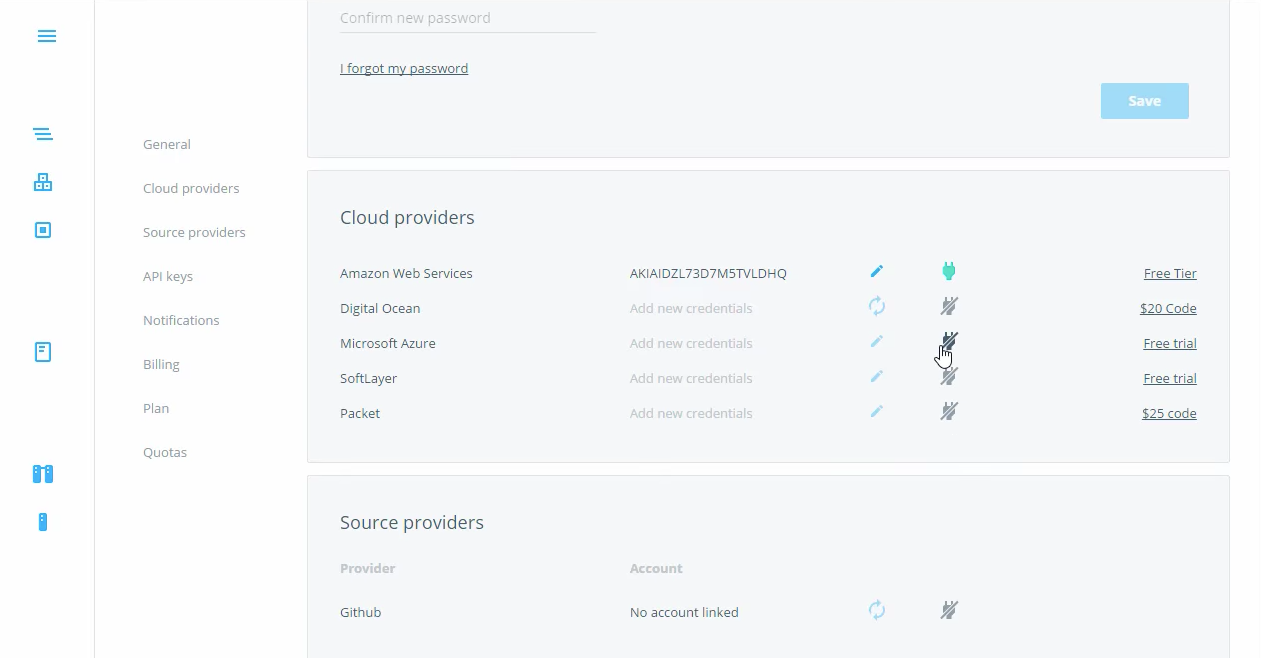Image resolution: width=1261 pixels, height=658 pixels.
Task: Focus the Confirm new password field
Action: click(467, 18)
